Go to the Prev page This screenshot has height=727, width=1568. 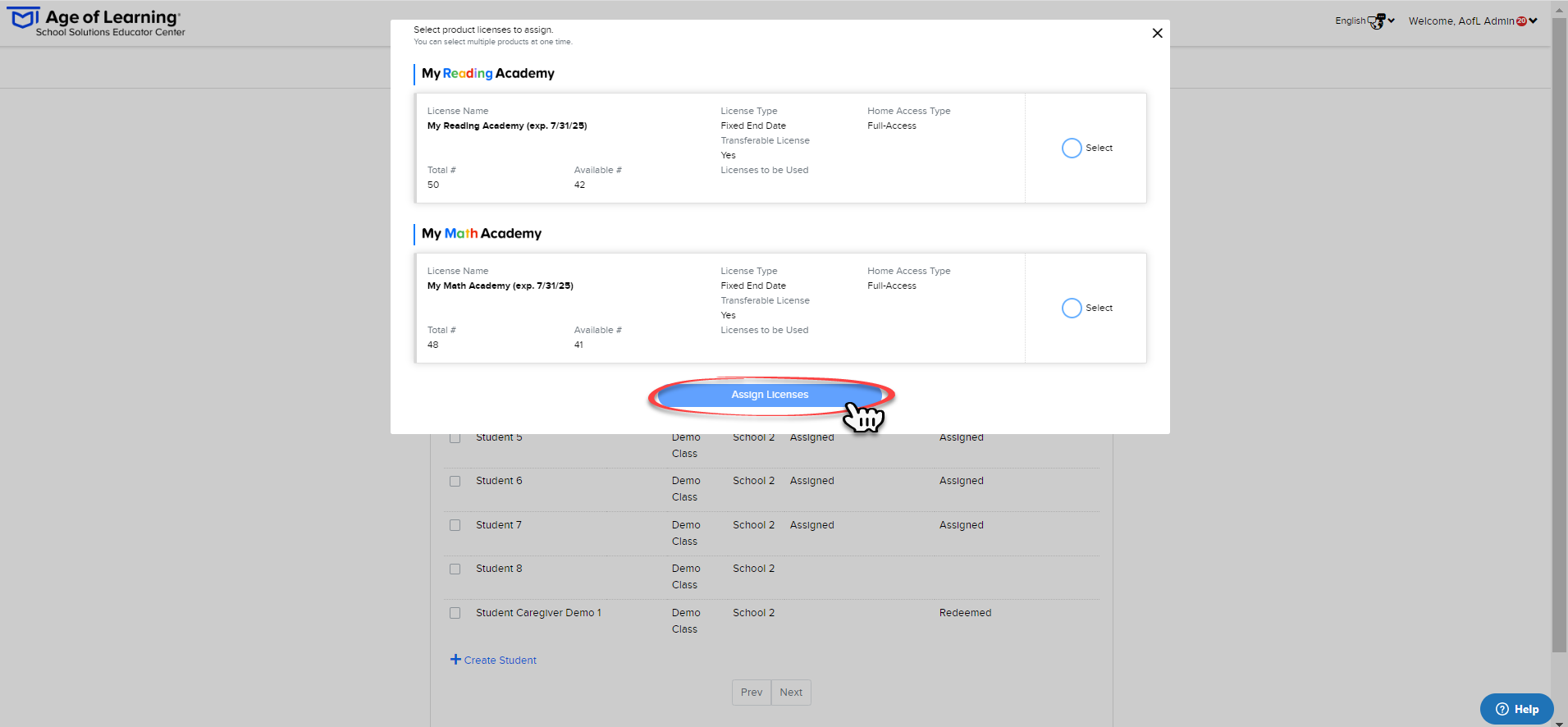click(752, 693)
